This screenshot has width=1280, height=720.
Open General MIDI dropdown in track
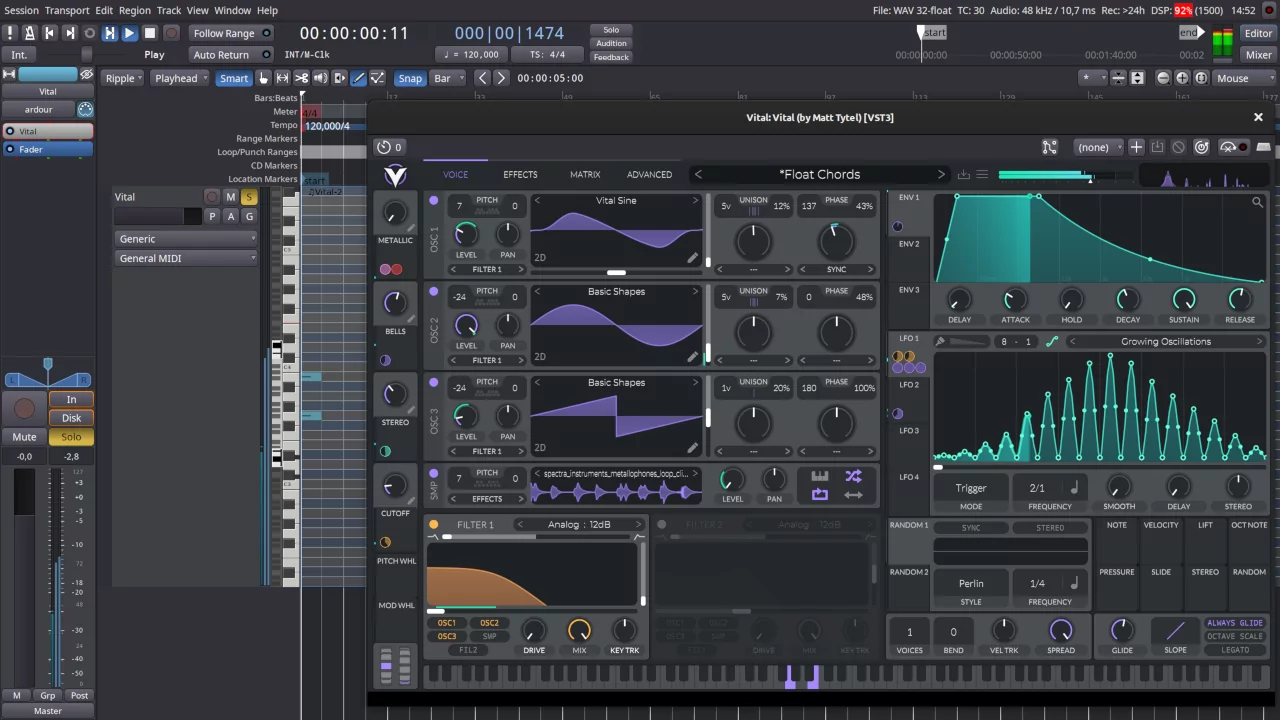pos(186,258)
